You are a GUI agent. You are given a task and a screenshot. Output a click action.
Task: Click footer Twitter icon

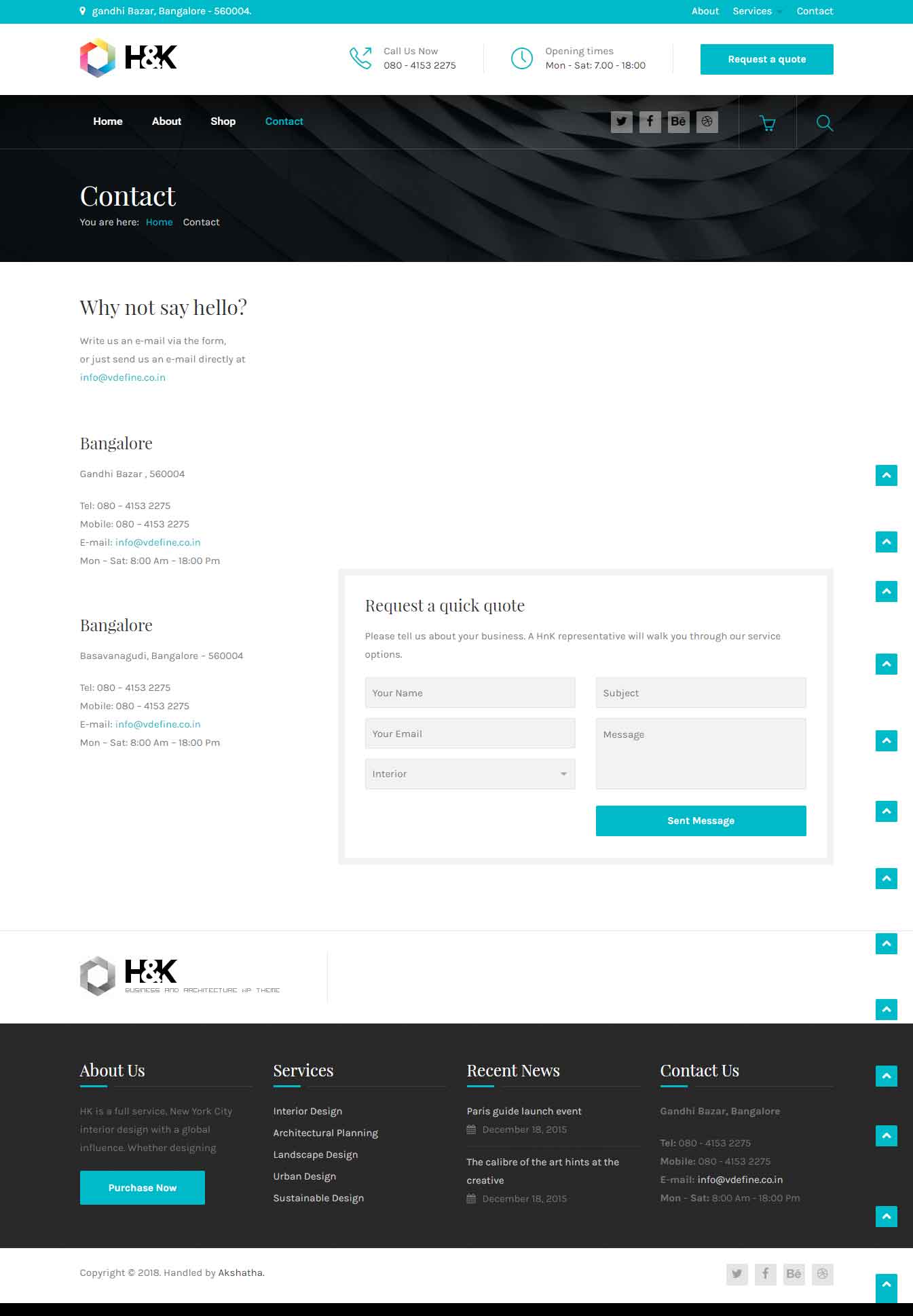[737, 1274]
